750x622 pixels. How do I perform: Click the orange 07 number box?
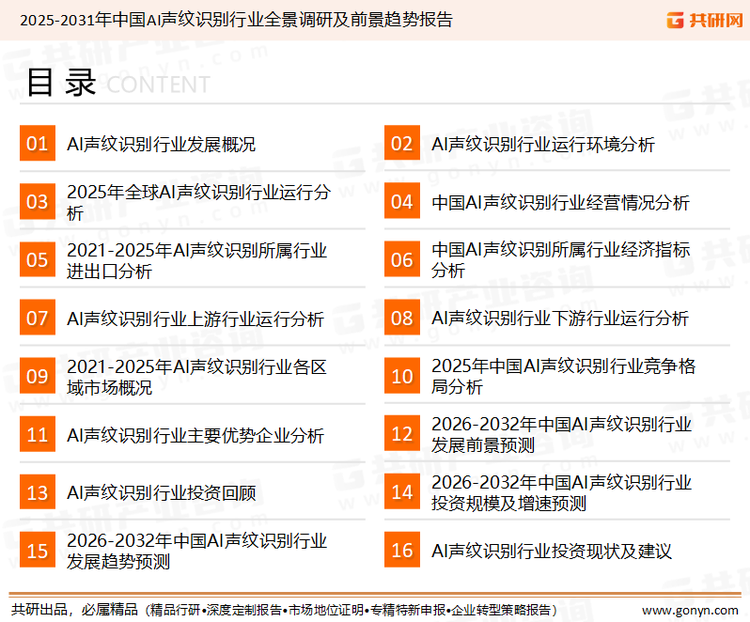[x=37, y=318]
